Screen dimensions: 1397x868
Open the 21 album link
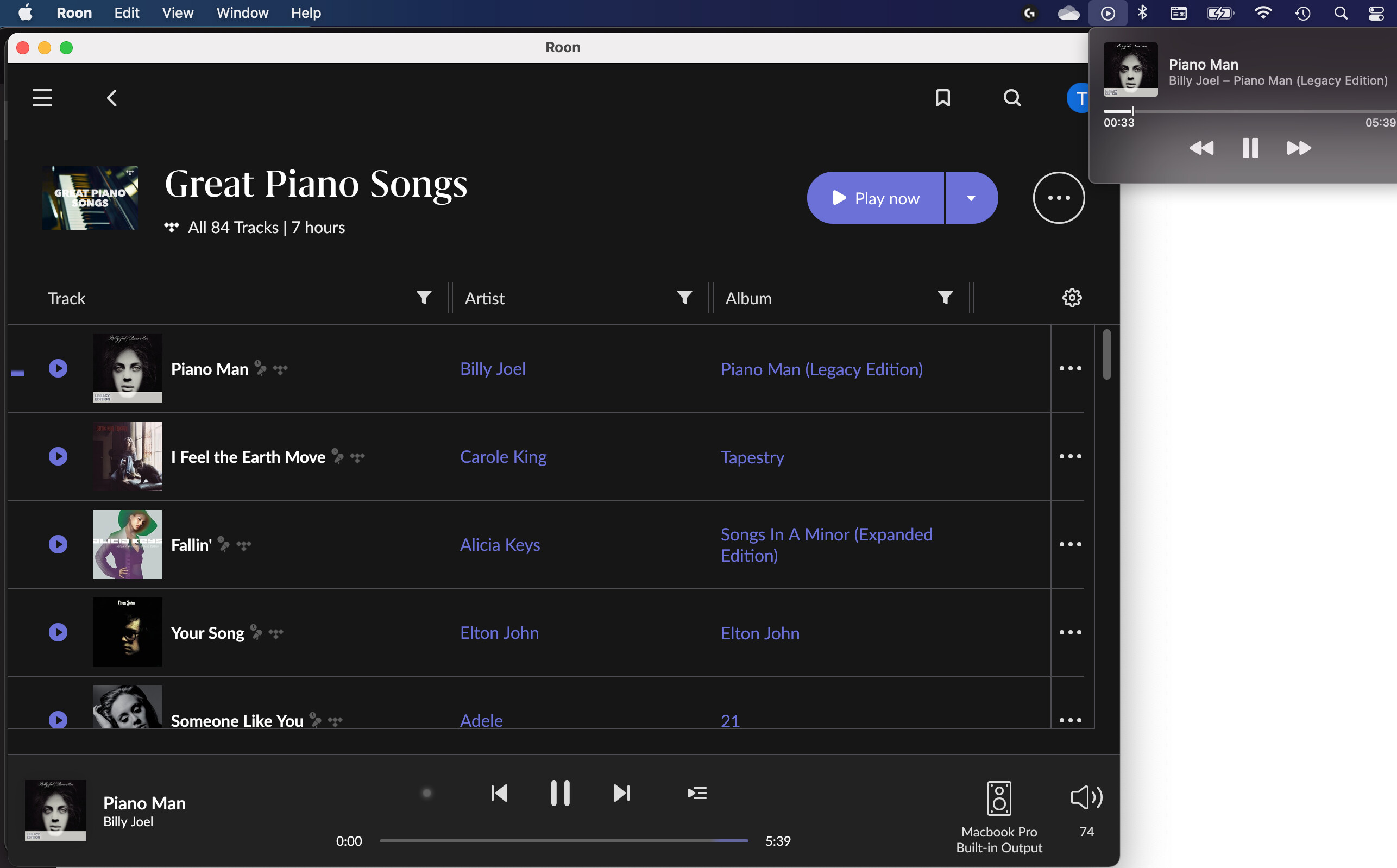click(x=730, y=720)
